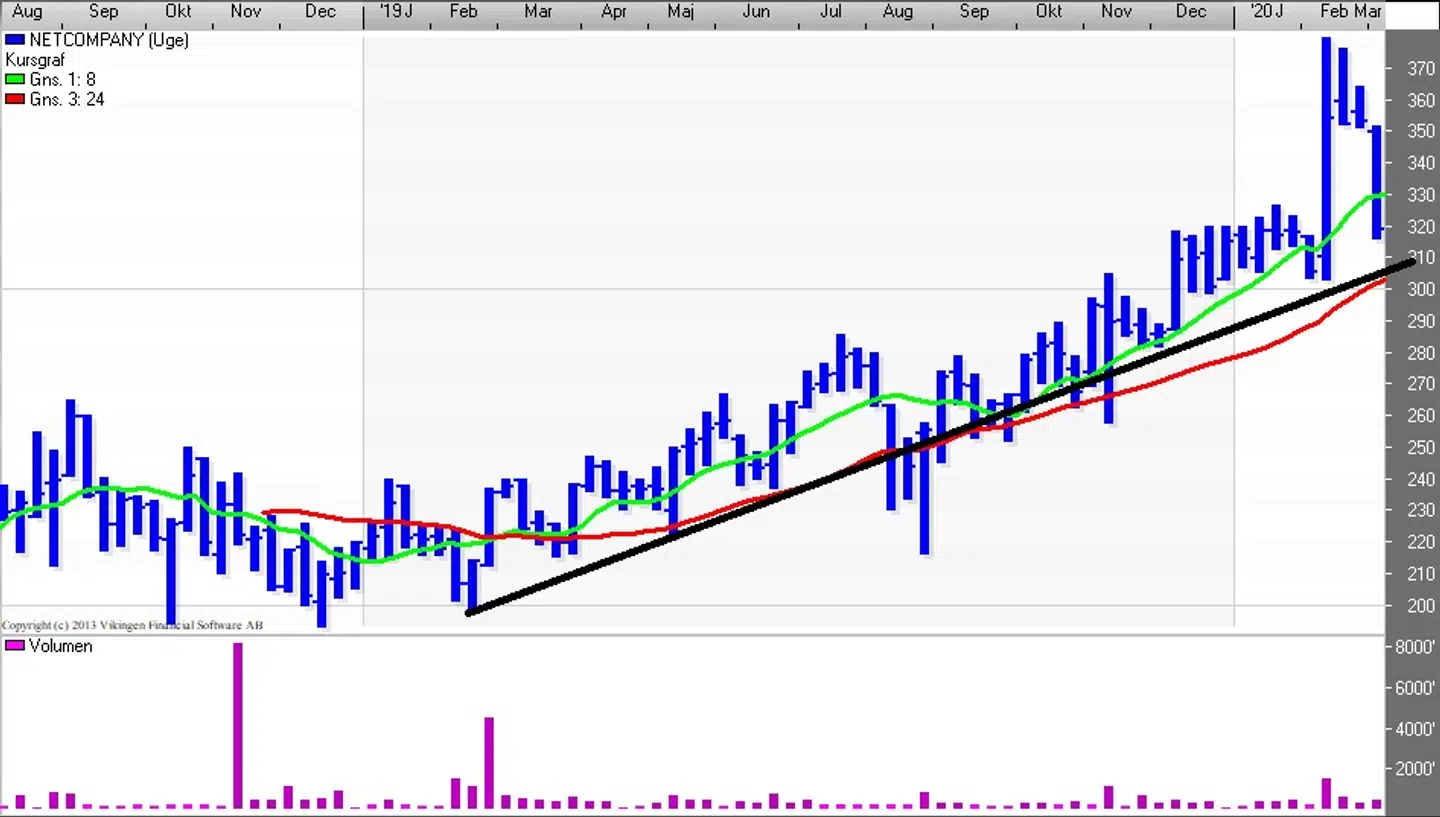This screenshot has width=1440, height=817.
Task: Click the '19 J year marker on time axis
Action: (395, 11)
